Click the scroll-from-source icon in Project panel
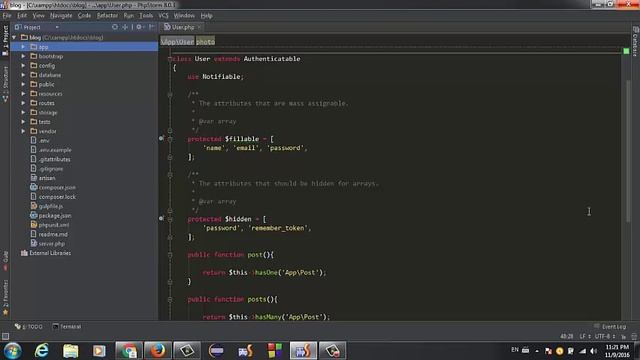This screenshot has height=360, width=640. coord(115,27)
